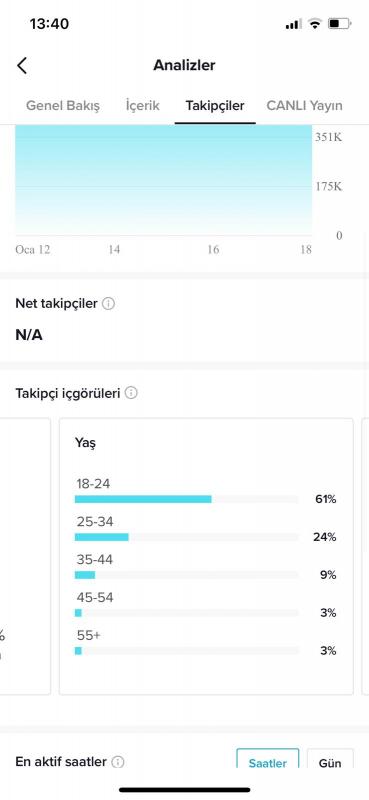
Task: Tap the 18-24 age progress bar
Action: click(186, 499)
